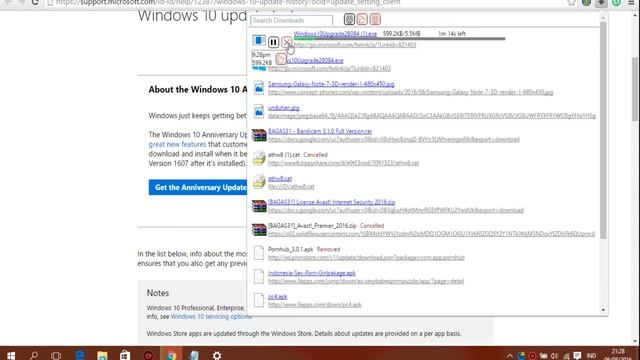
Task: Click the scrollbar thumb of the downloads popup
Action: click(603, 130)
